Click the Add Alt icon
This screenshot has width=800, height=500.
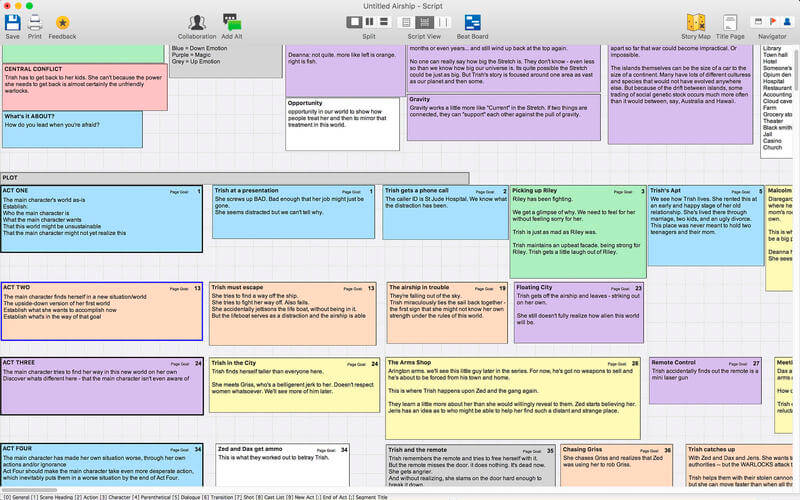[x=231, y=22]
